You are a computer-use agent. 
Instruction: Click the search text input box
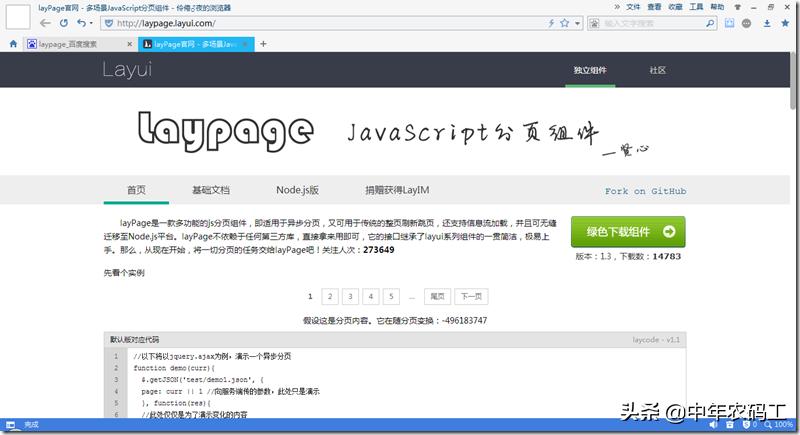click(652, 23)
